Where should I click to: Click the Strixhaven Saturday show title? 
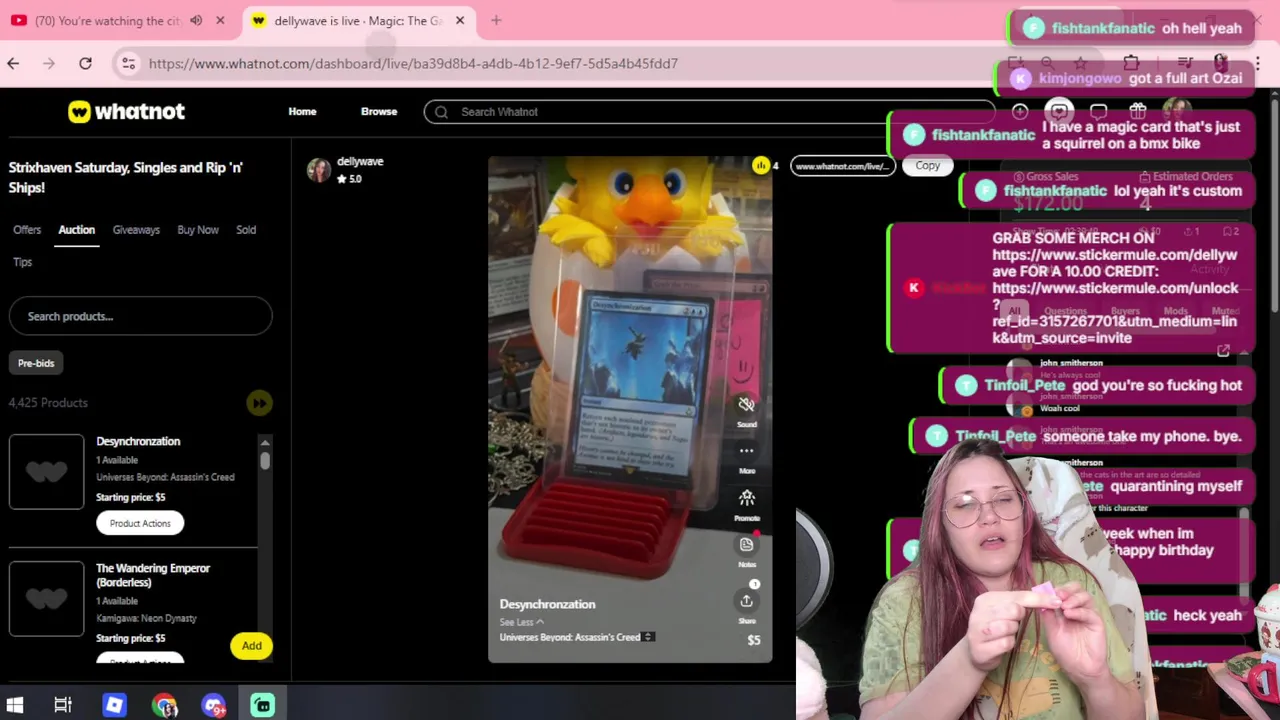click(x=126, y=177)
